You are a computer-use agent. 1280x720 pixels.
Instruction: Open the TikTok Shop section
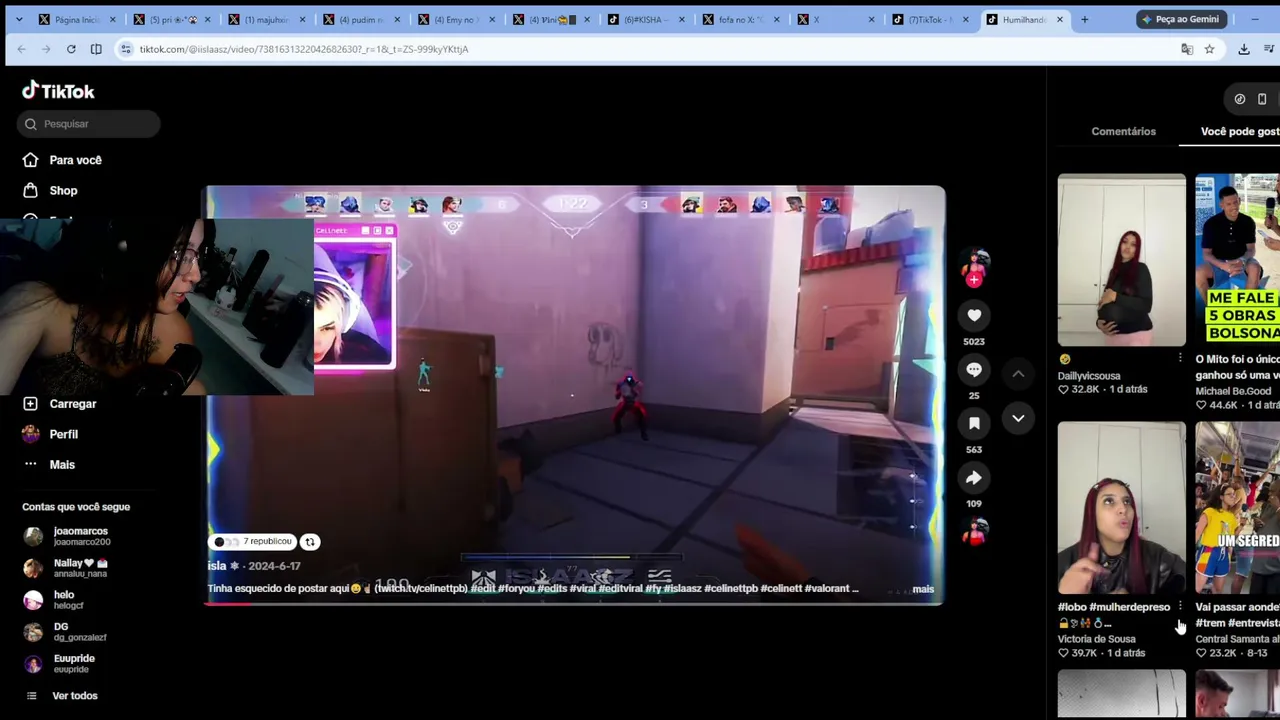[50, 190]
